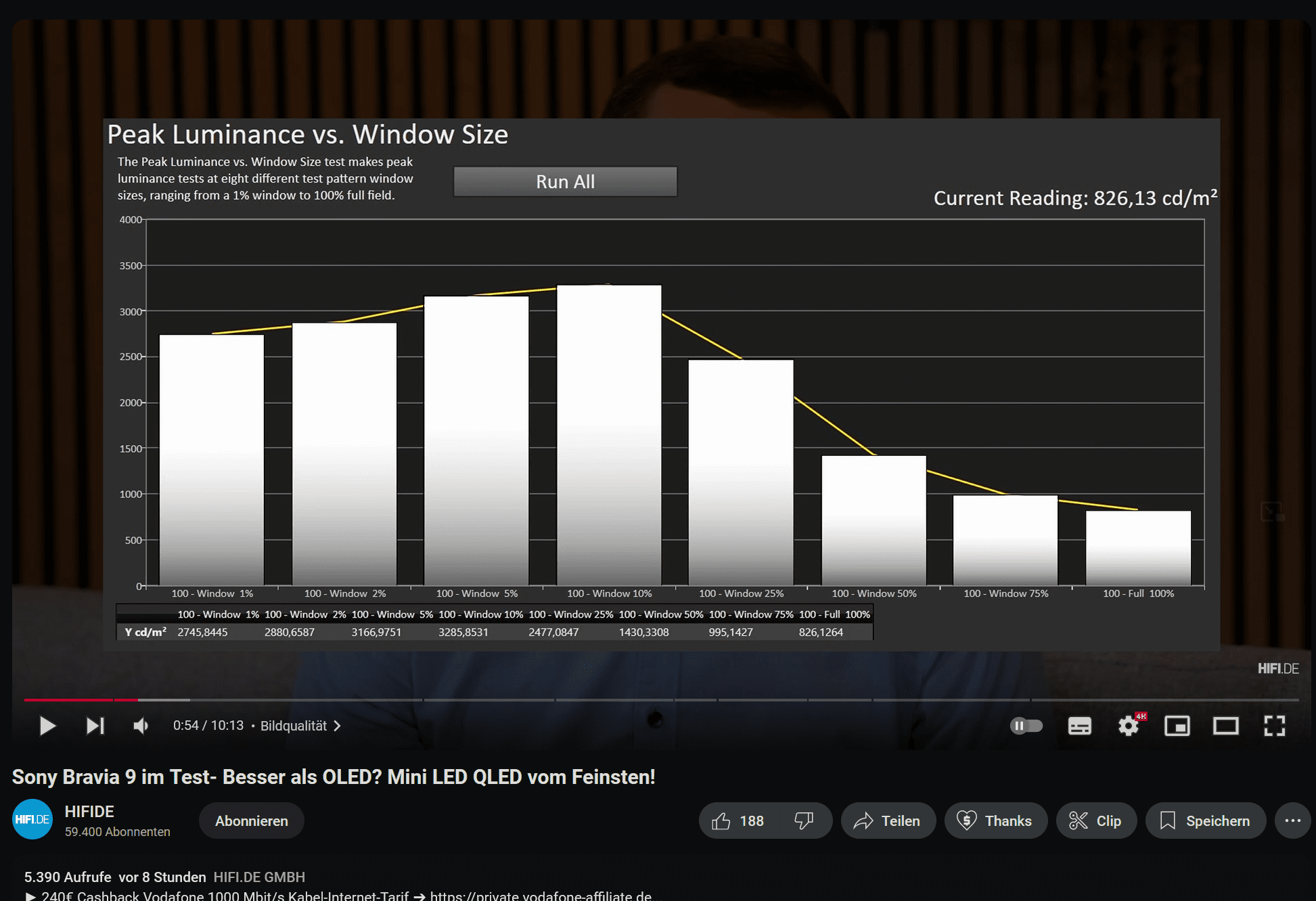1316x901 pixels.
Task: Click the 59.400 Abonnenten subscriber count
Action: 118,831
